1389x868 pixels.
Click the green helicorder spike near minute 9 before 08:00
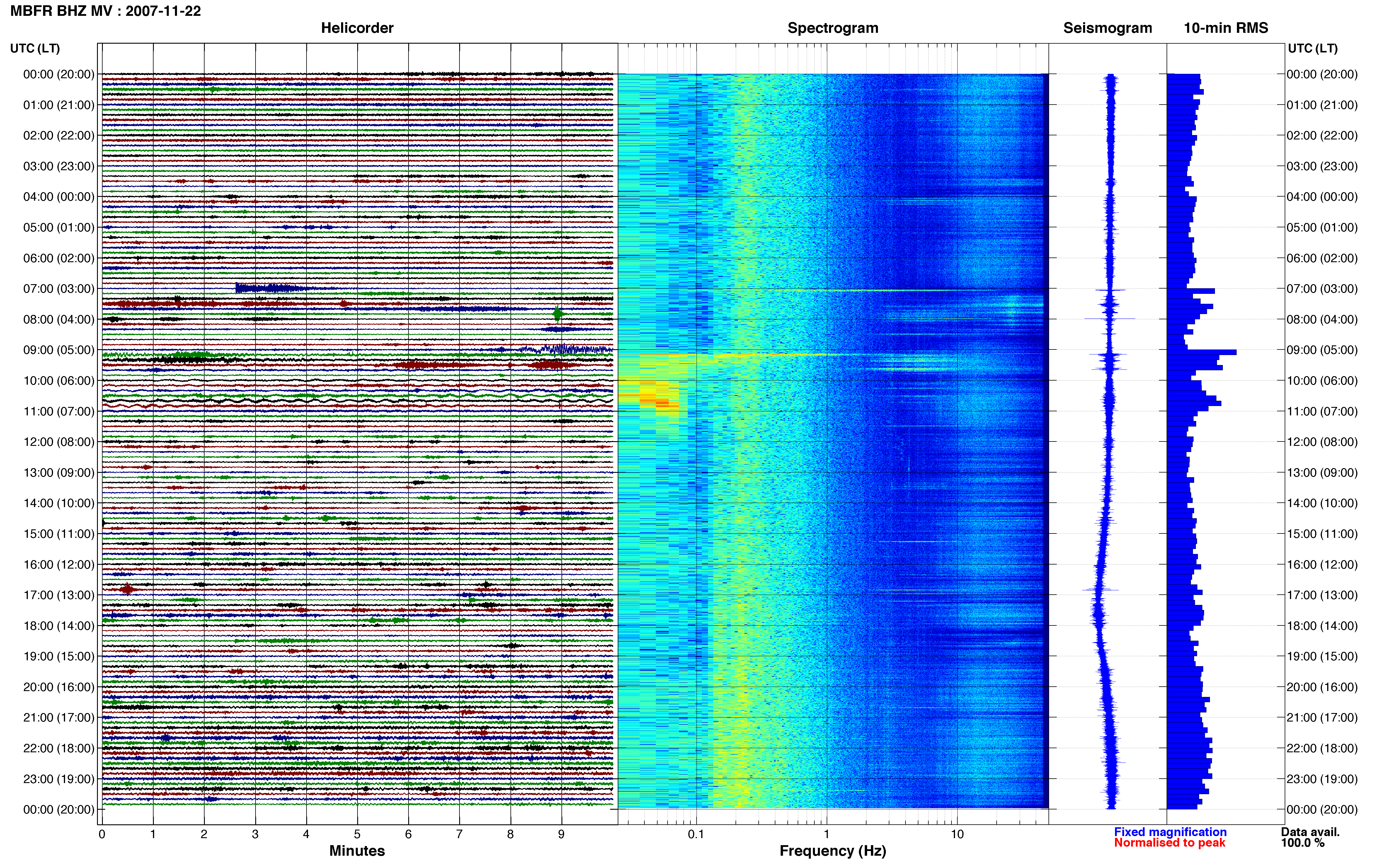557,314
